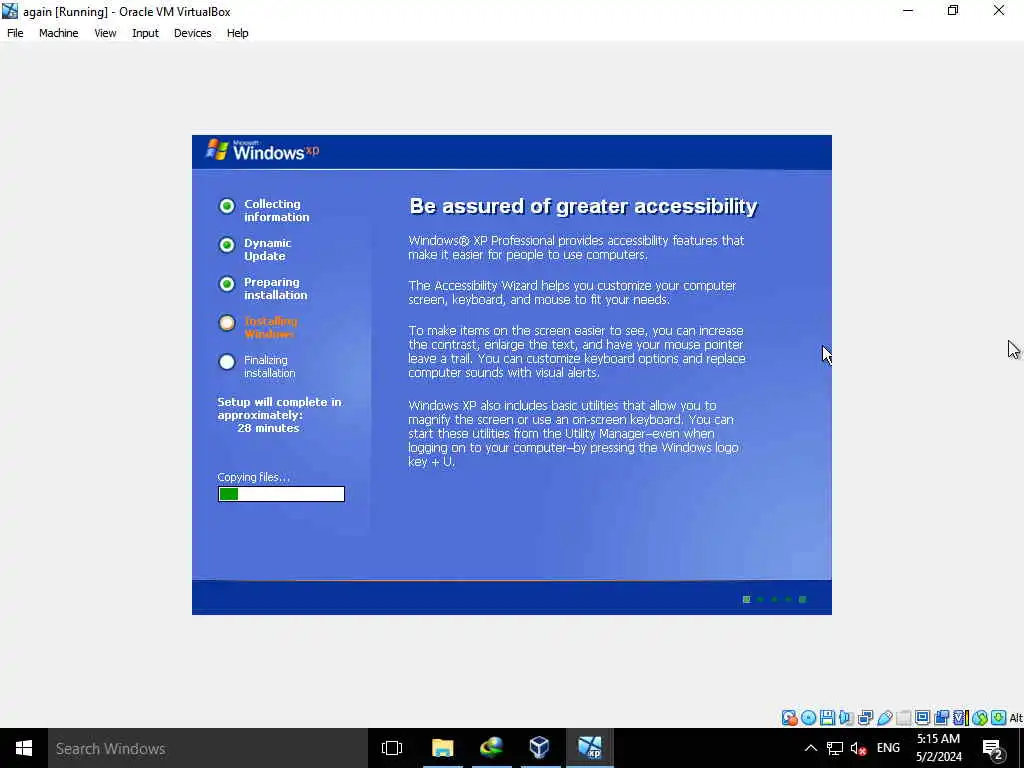Viewport: 1024px width, 768px height.
Task: Click the shared folders indicator icon
Action: [x=904, y=718]
